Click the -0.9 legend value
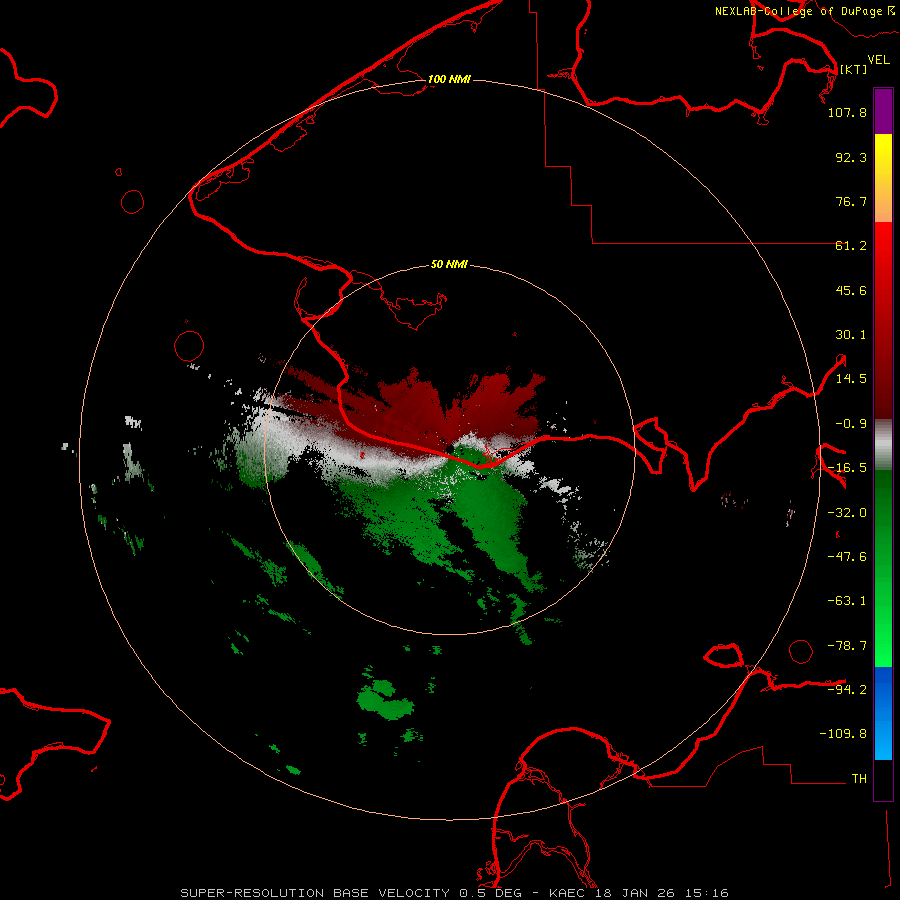Viewport: 900px width, 900px height. (851, 424)
